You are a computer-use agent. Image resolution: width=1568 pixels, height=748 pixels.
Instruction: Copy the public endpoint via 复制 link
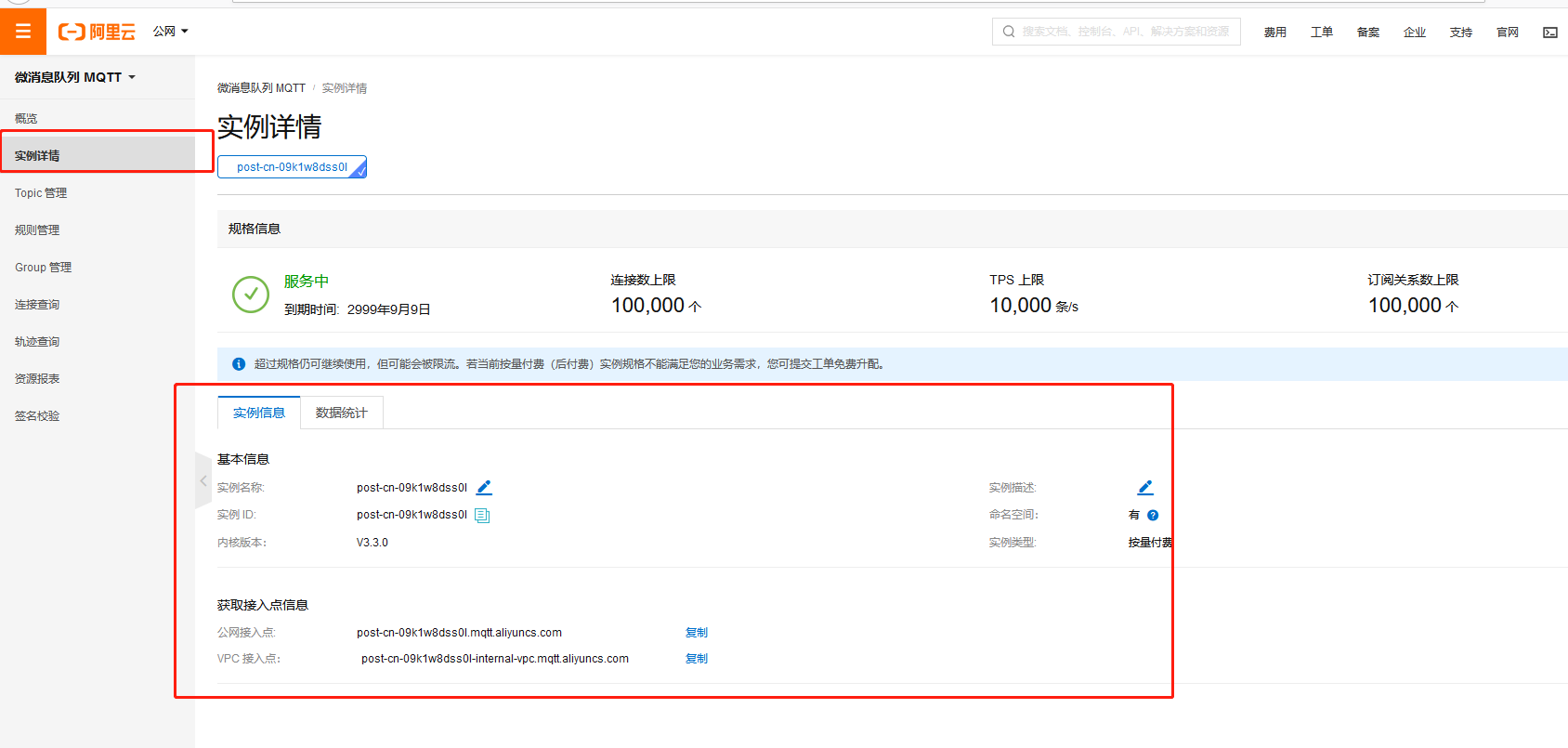pyautogui.click(x=697, y=633)
